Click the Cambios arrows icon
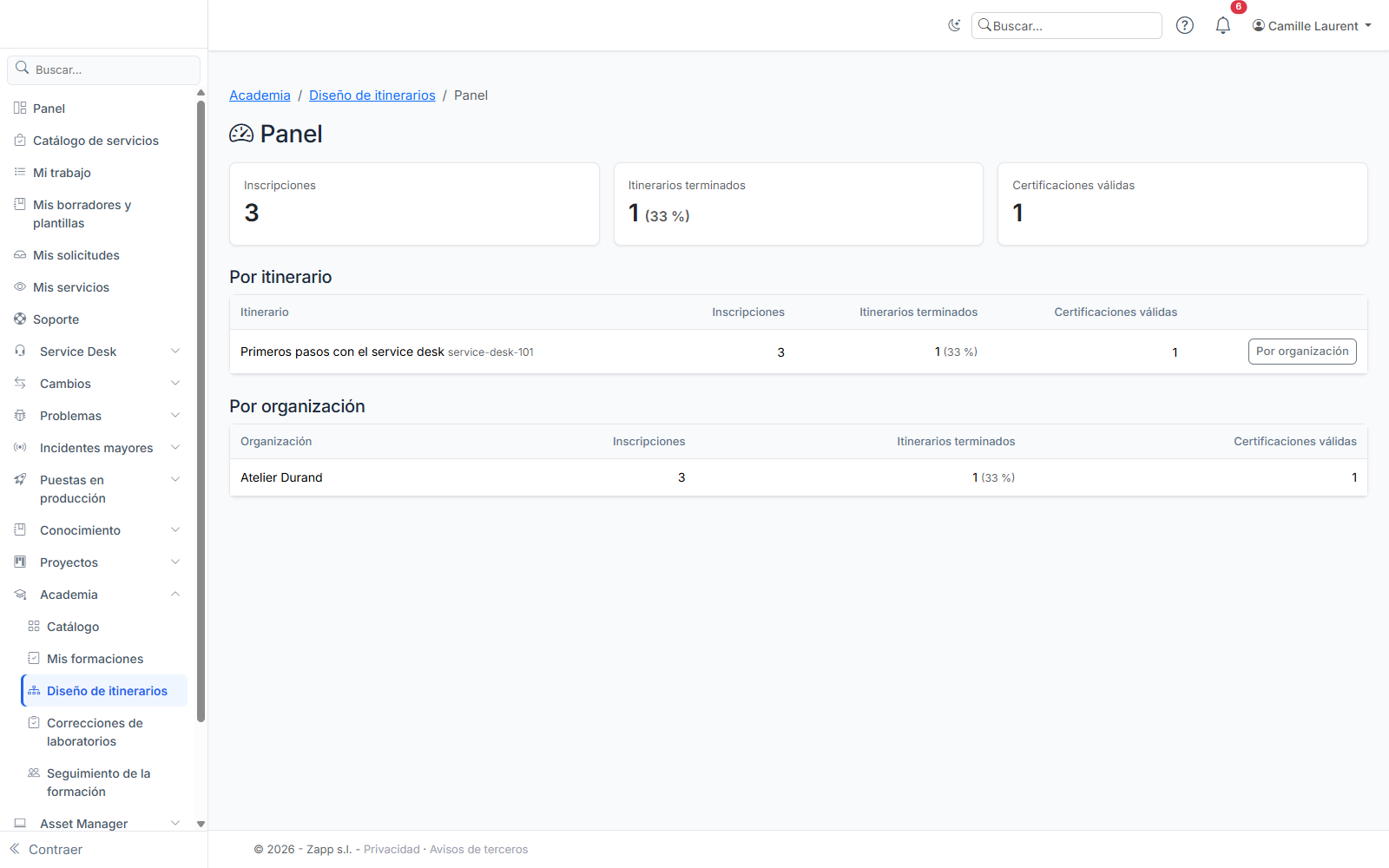This screenshot has width=1389, height=868. pos(20,383)
